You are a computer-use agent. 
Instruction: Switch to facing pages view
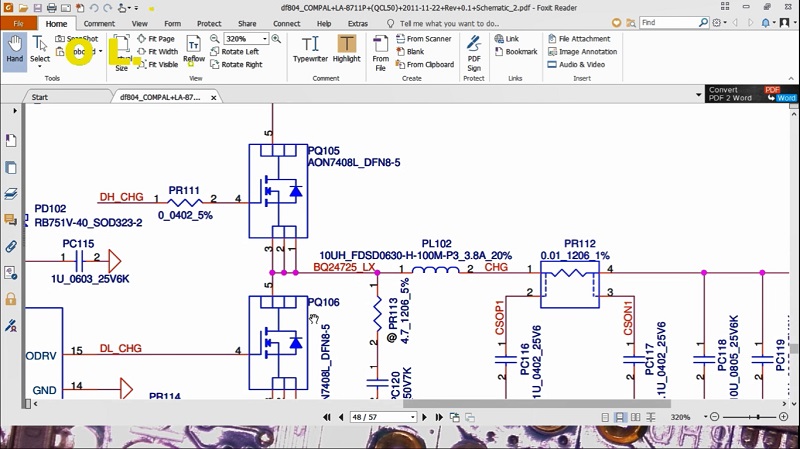(x=635, y=417)
